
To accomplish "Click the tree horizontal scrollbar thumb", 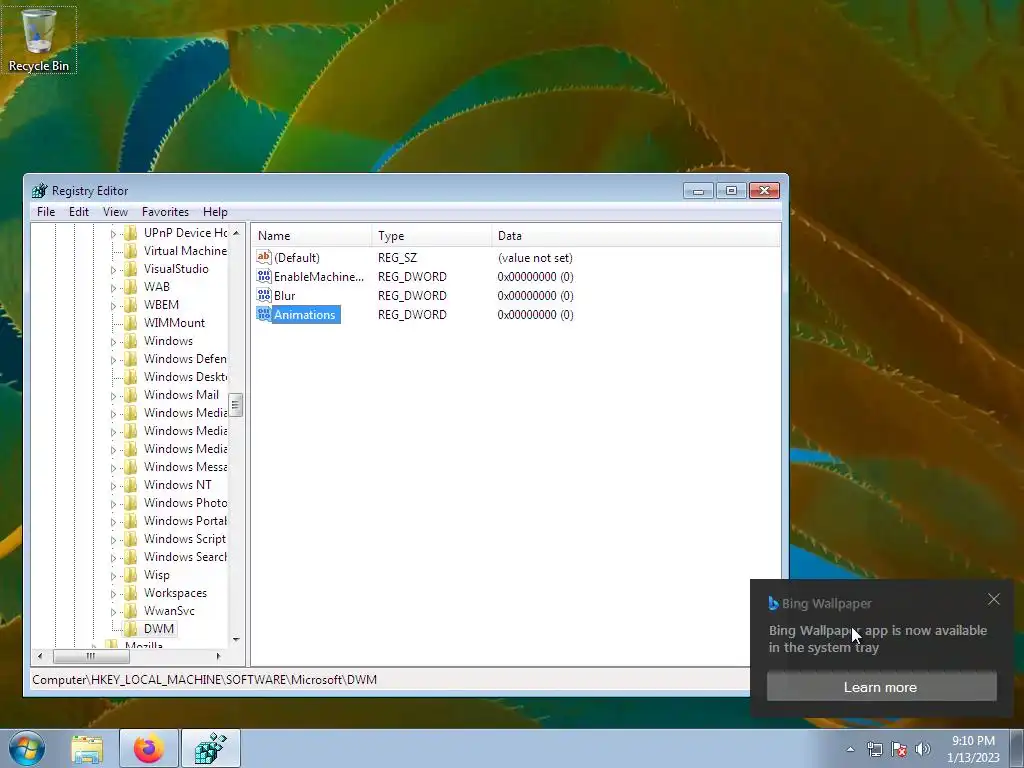I will point(91,656).
